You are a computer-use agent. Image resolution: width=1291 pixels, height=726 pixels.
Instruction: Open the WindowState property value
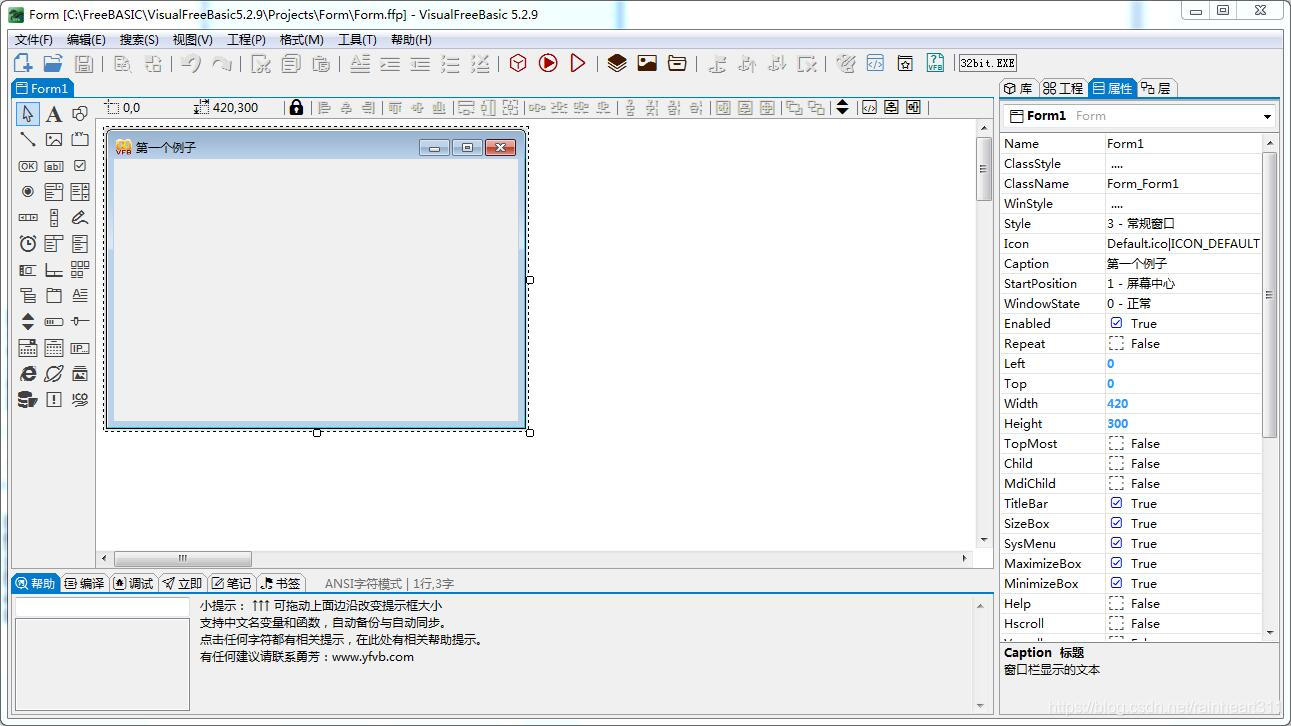pyautogui.click(x=1183, y=303)
